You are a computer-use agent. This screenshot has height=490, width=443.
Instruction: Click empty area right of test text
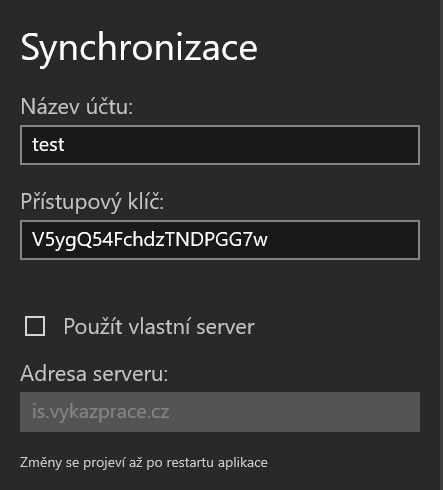[240, 145]
